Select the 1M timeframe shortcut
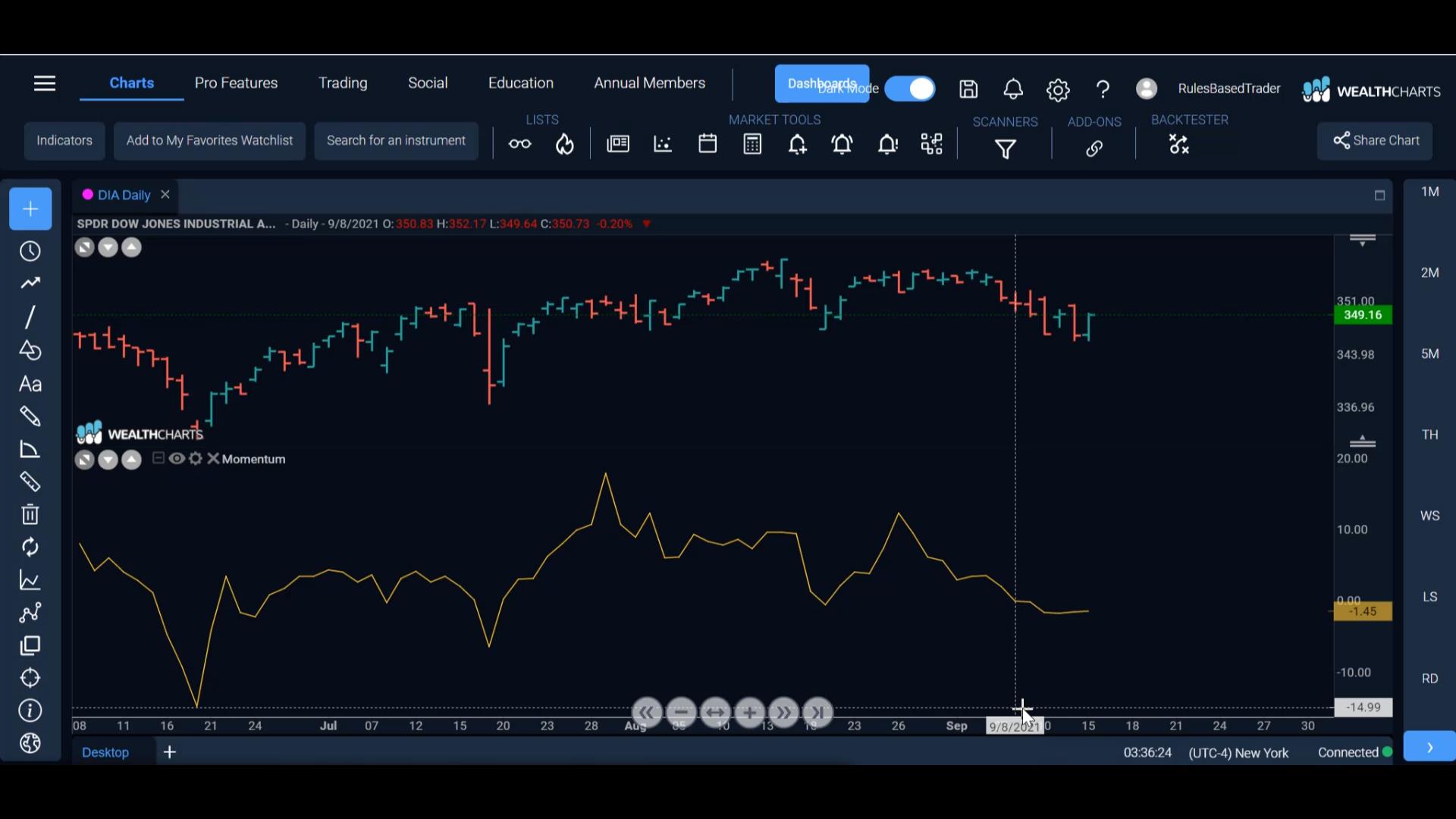 (1429, 192)
